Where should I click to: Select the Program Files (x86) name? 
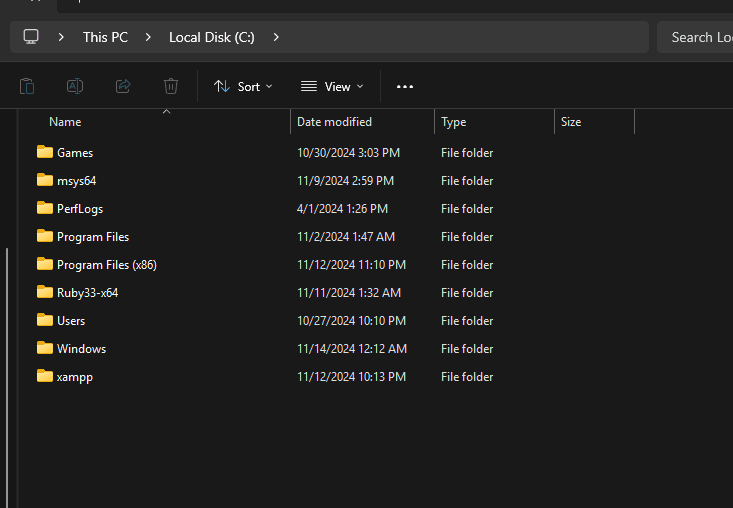[x=107, y=265]
